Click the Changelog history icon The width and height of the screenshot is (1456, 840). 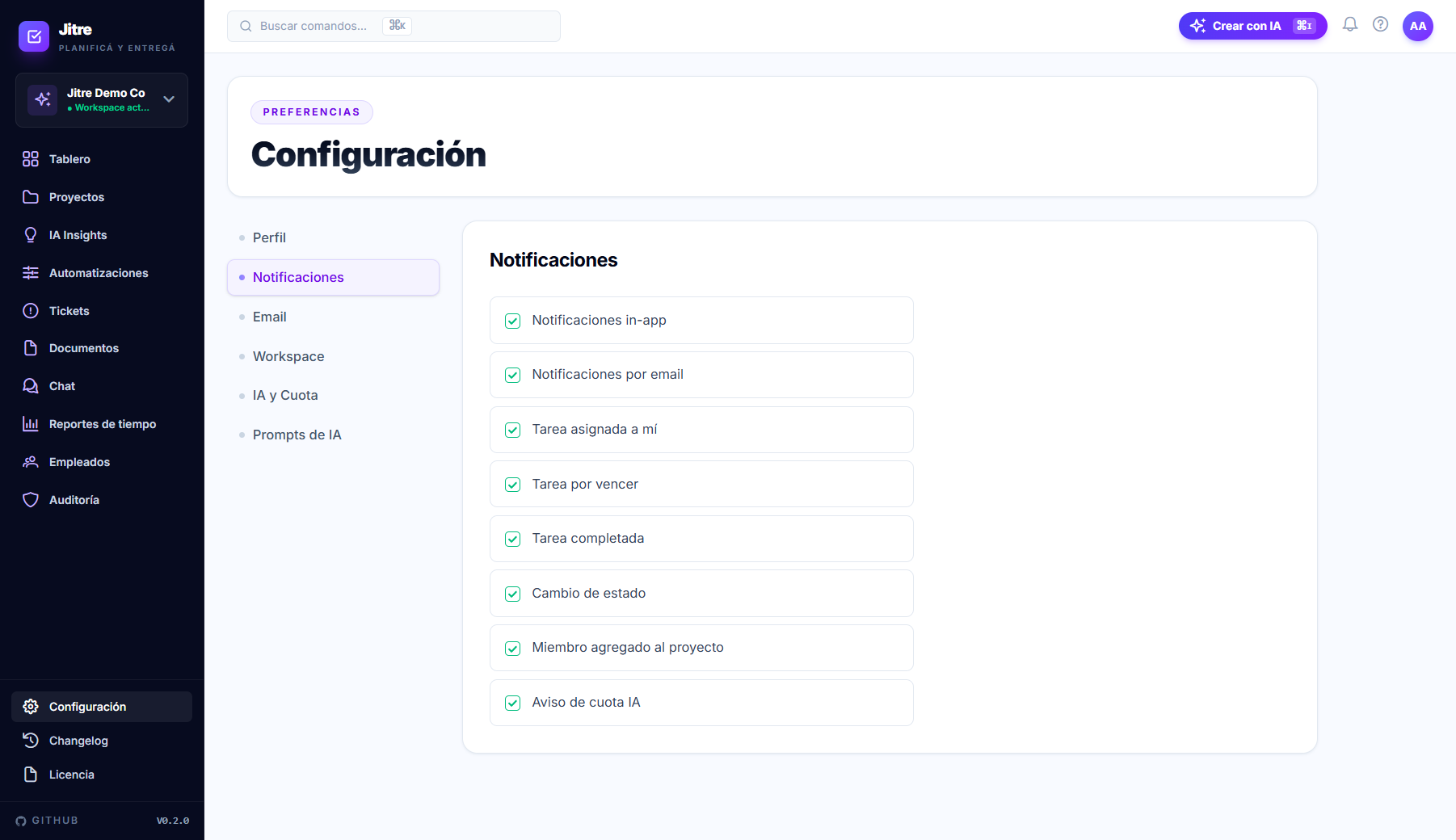coord(31,741)
